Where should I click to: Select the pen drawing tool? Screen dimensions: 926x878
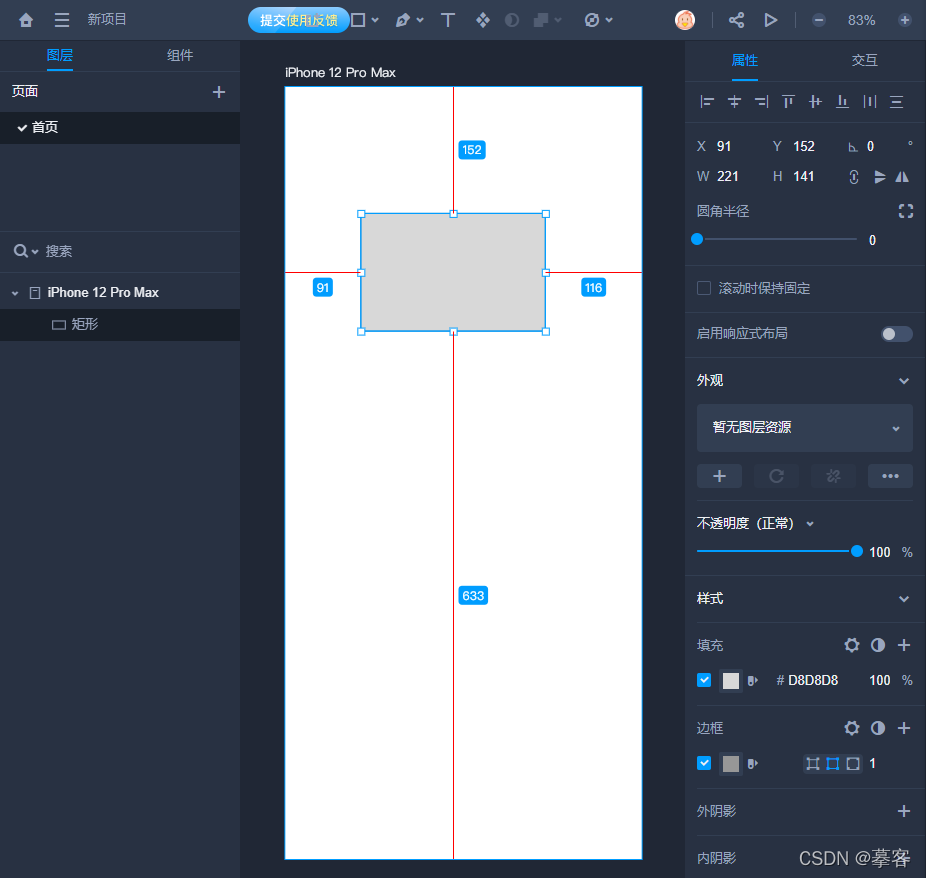pyautogui.click(x=403, y=20)
